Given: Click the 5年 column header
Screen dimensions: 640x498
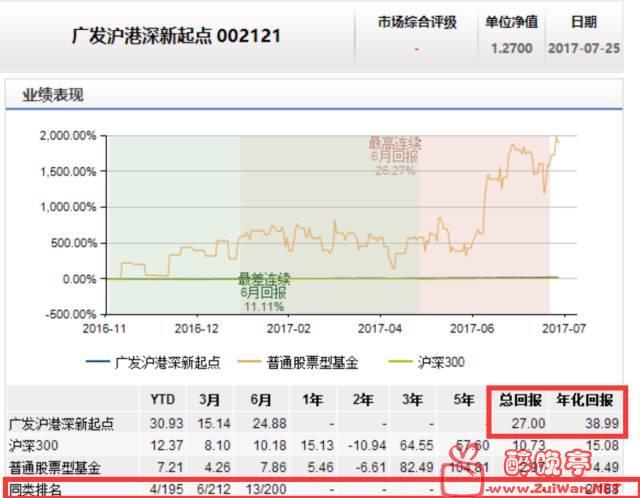Looking at the screenshot, I should [464, 399].
